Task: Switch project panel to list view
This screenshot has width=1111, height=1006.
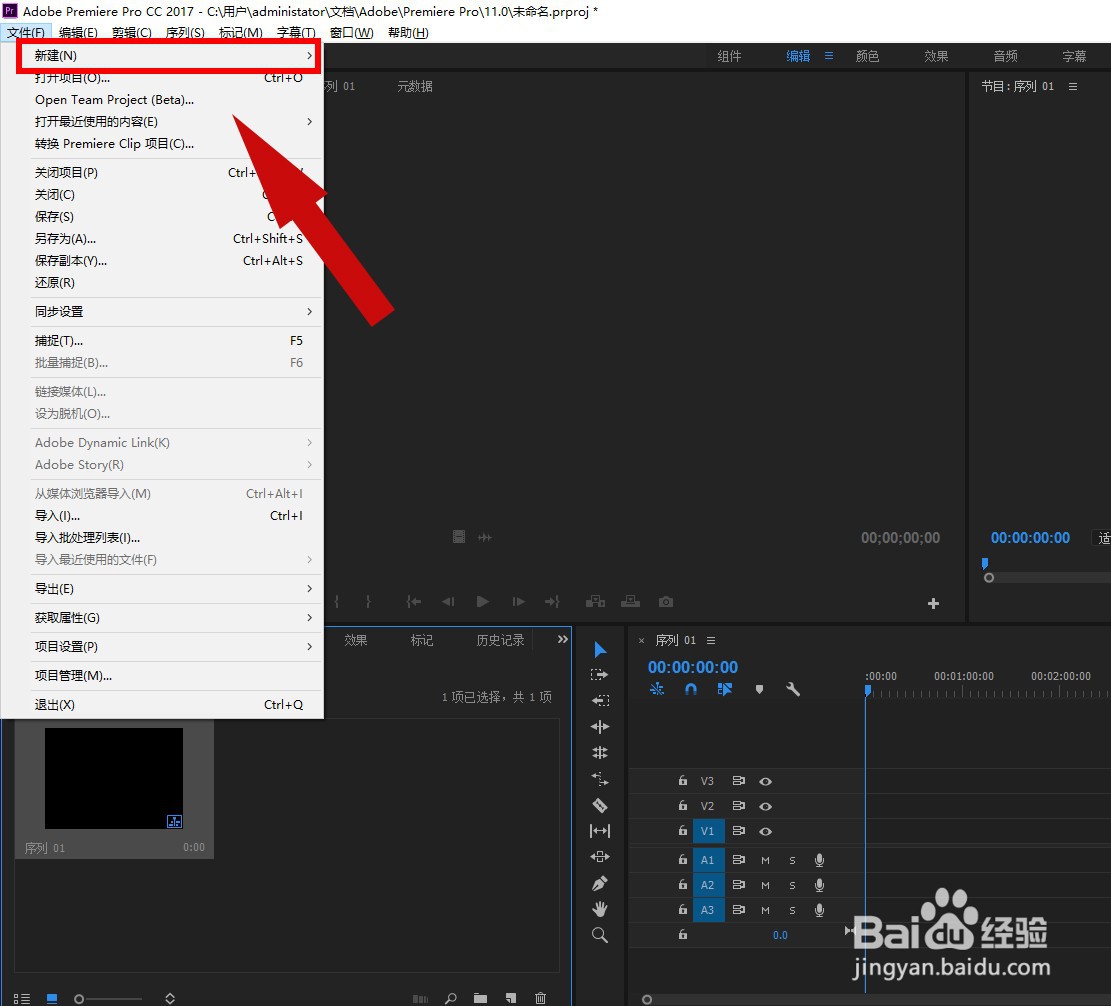Action: pyautogui.click(x=22, y=998)
